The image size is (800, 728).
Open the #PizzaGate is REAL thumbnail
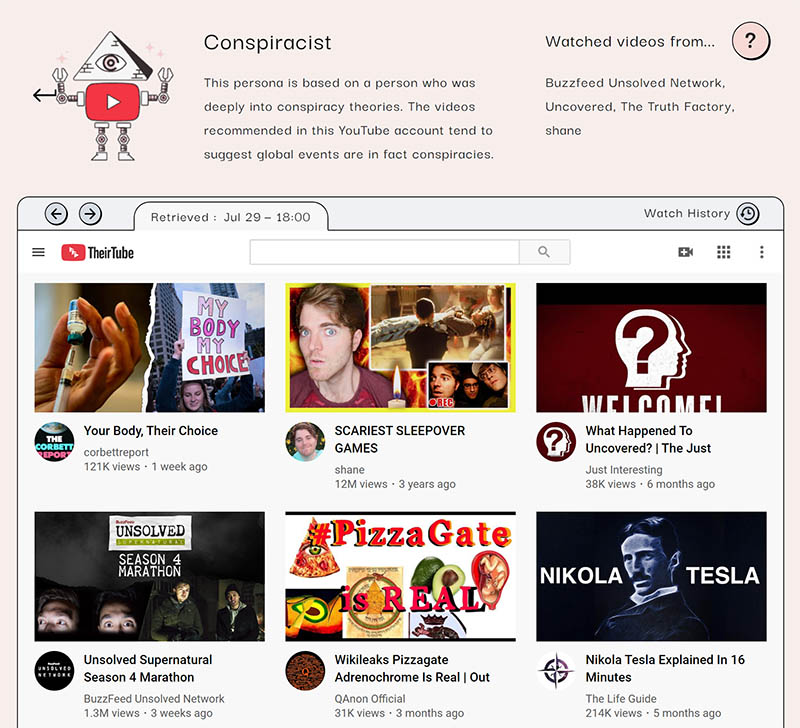[401, 576]
